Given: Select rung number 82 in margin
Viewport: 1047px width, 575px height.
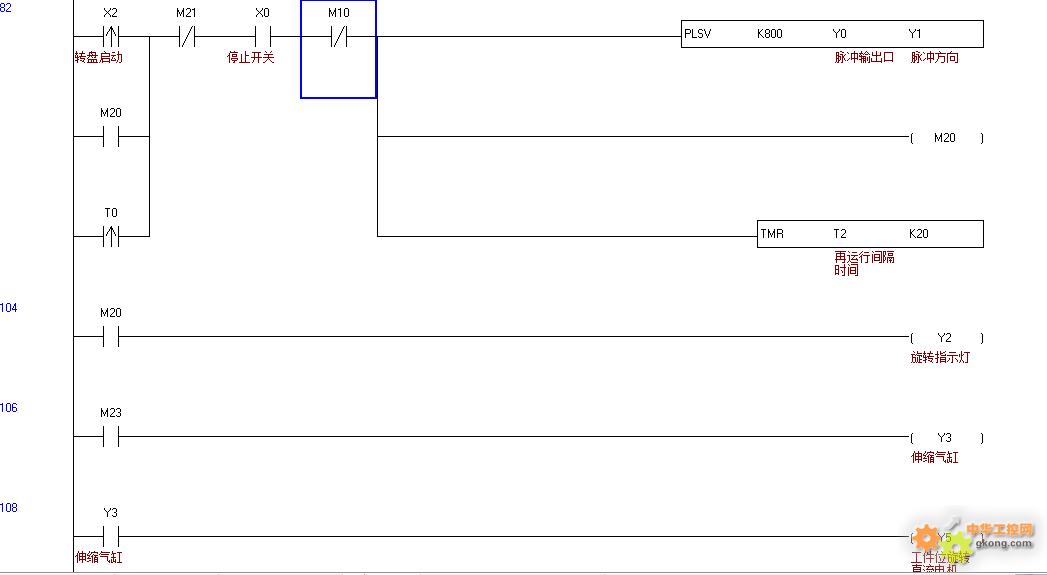Looking at the screenshot, I should point(6,7).
